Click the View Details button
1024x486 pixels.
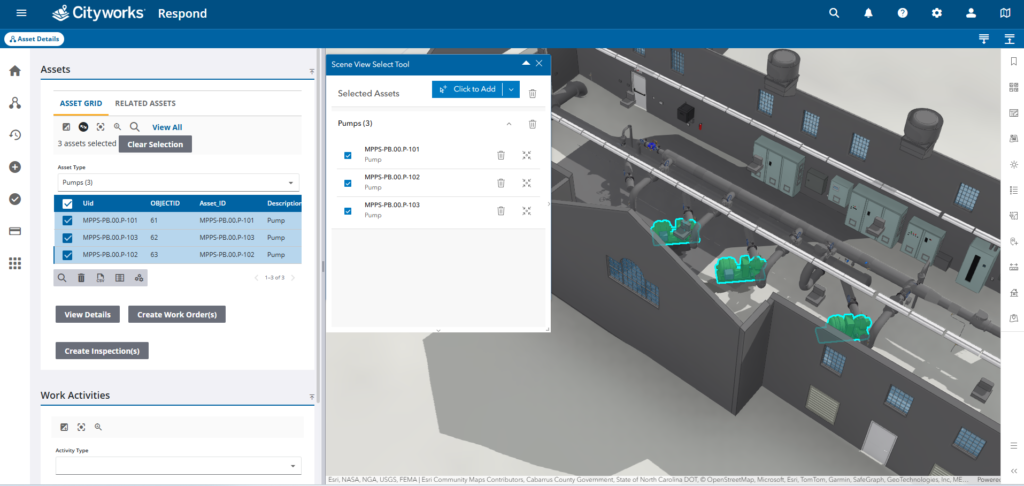point(88,314)
